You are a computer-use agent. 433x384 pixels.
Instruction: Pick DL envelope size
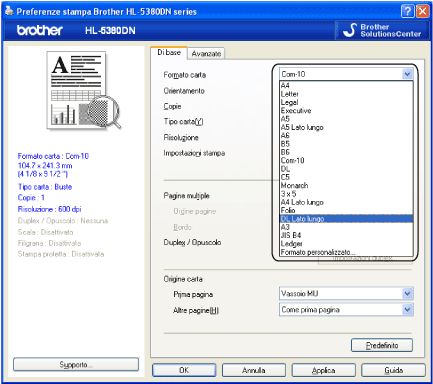[346, 169]
